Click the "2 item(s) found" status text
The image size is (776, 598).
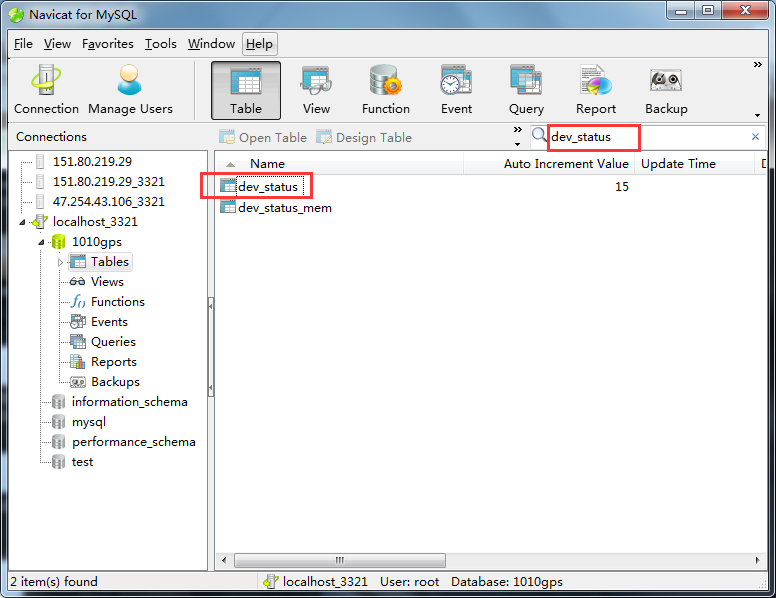pos(54,581)
